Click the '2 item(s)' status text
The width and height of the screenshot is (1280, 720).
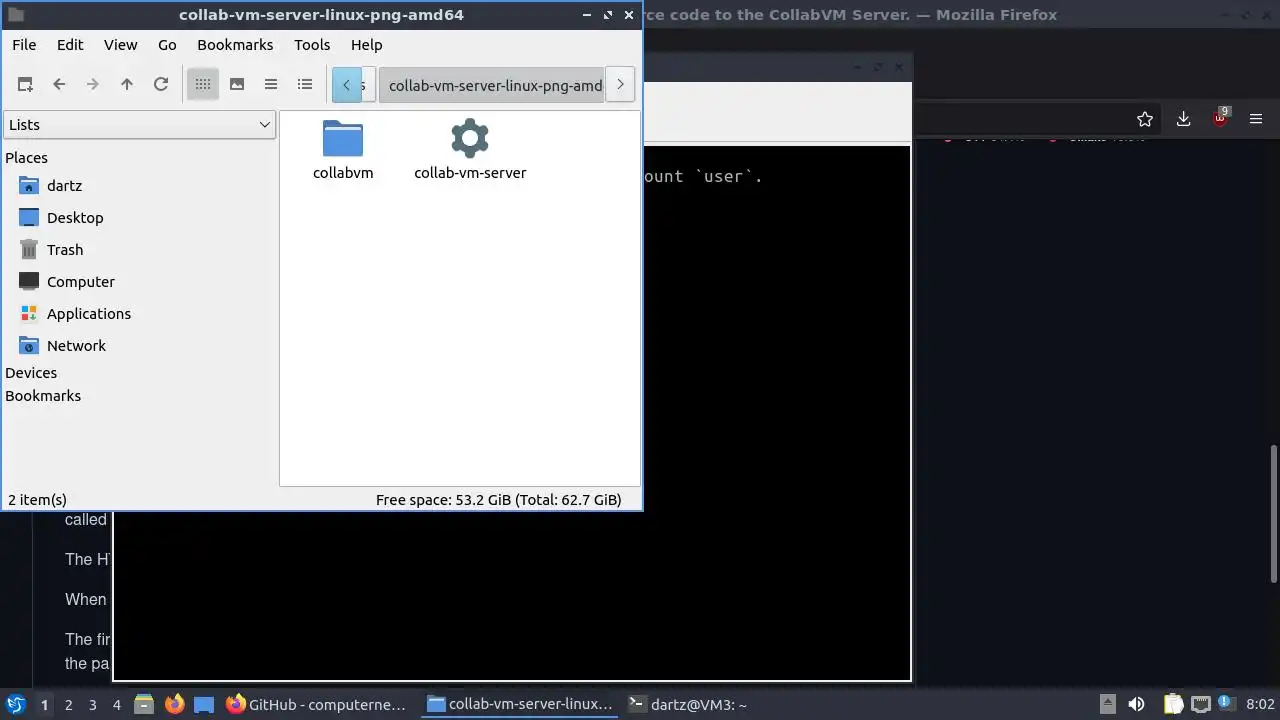click(37, 500)
